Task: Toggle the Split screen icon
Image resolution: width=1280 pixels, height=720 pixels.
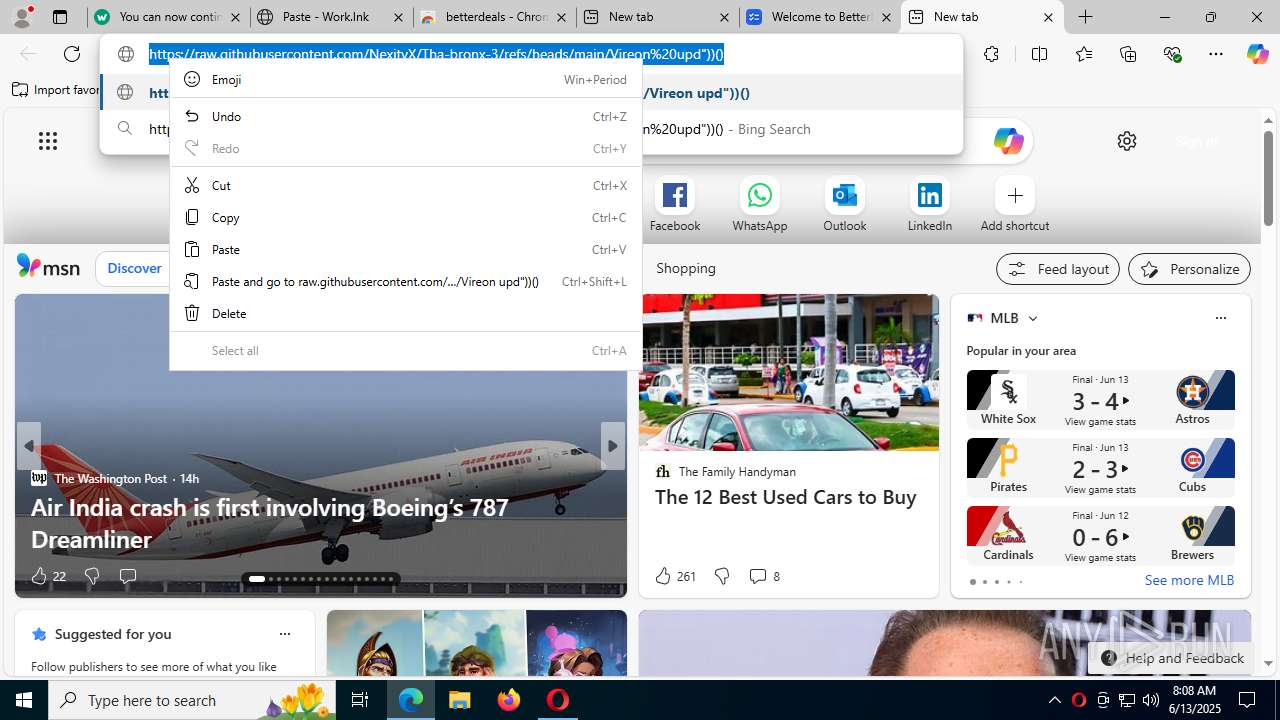Action: 1039,54
